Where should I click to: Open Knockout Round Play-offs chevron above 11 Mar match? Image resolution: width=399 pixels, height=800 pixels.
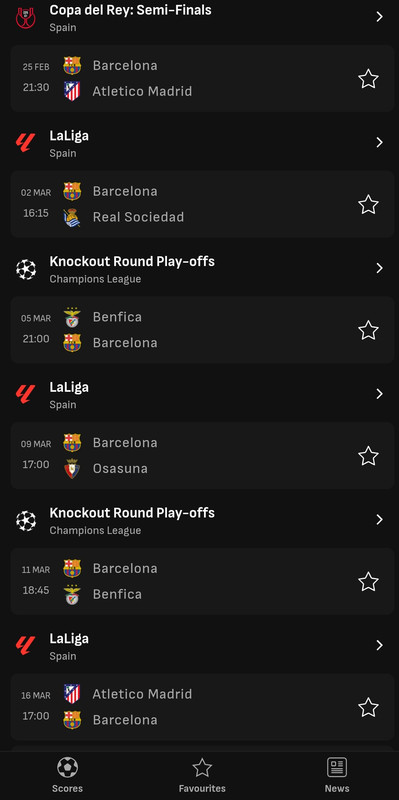coord(379,519)
